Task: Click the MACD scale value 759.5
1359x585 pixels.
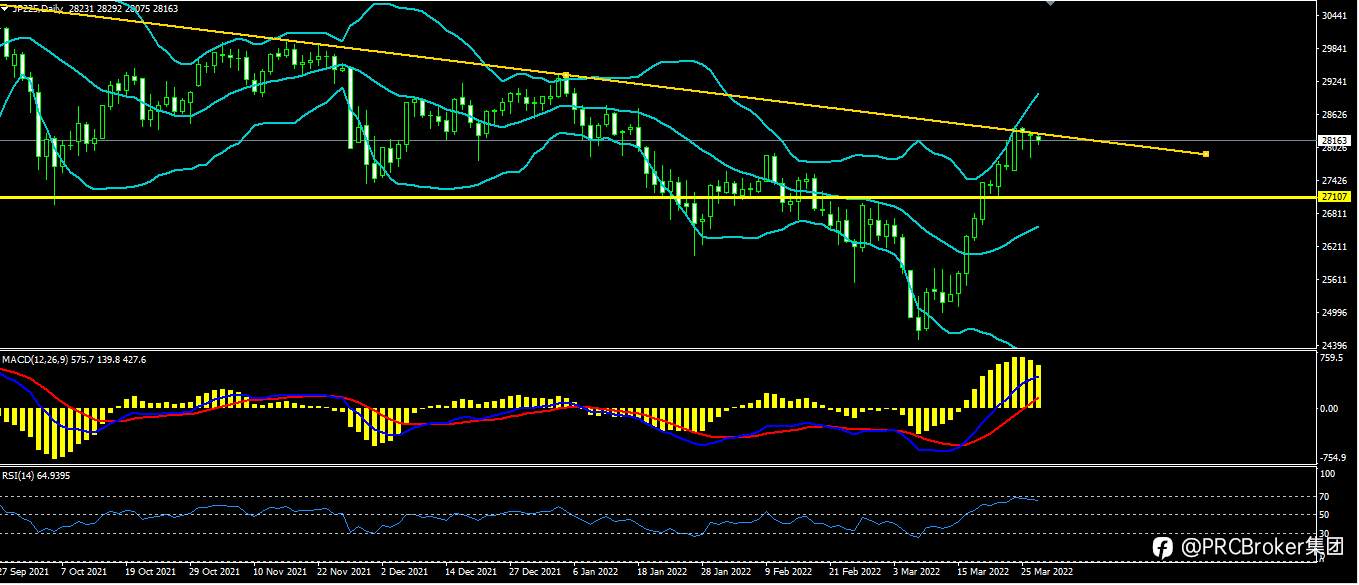Action: click(x=1331, y=357)
